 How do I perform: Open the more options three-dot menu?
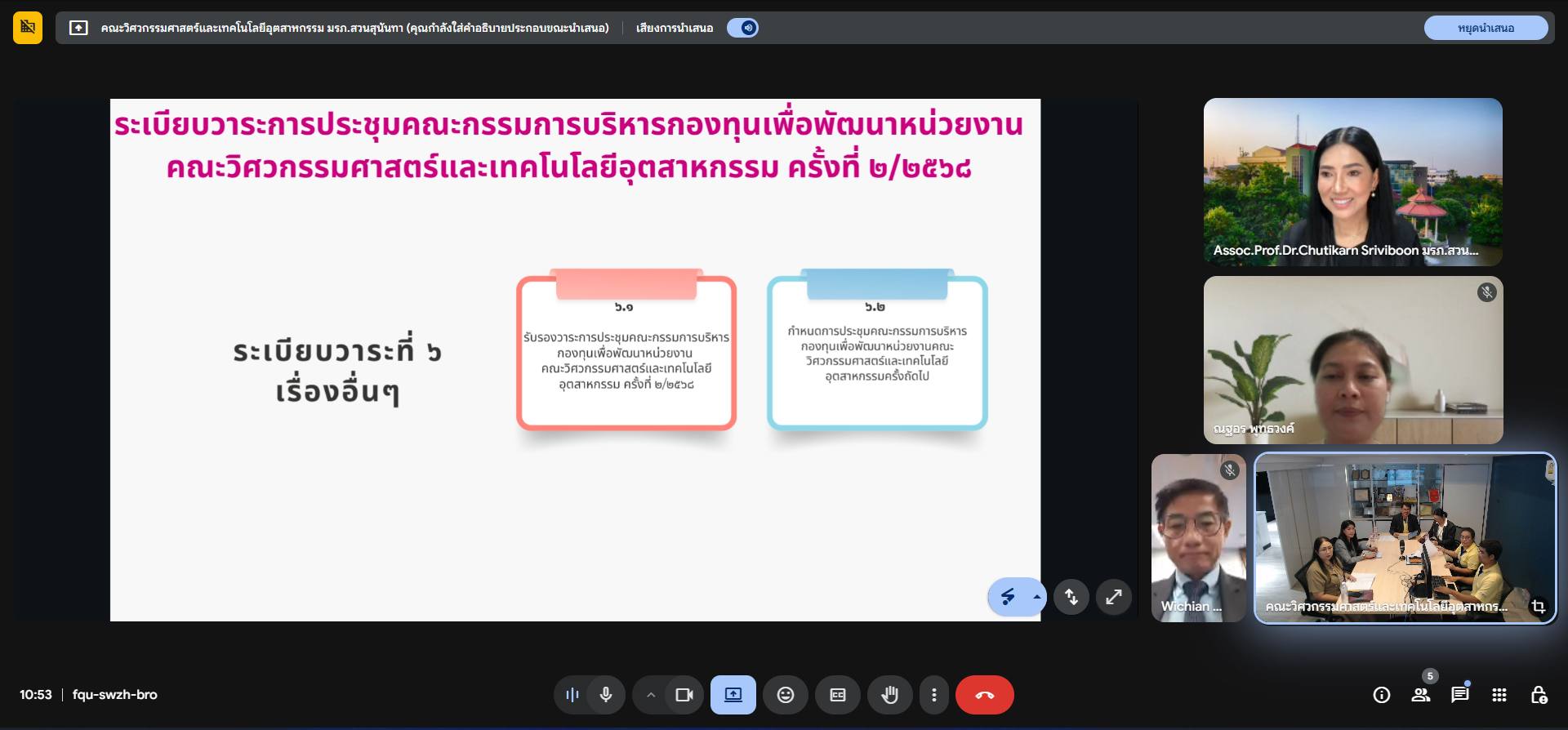[933, 695]
